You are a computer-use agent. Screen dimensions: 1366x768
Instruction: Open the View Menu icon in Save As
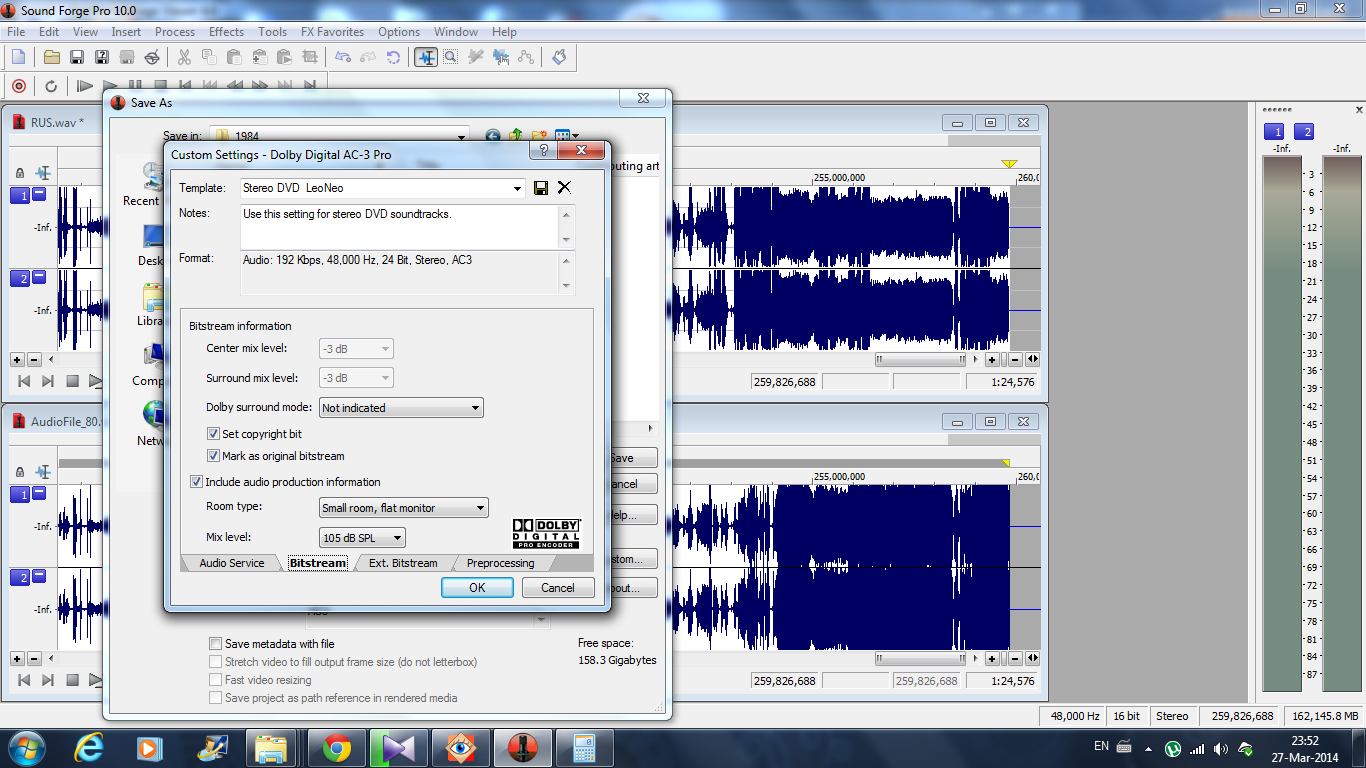566,136
